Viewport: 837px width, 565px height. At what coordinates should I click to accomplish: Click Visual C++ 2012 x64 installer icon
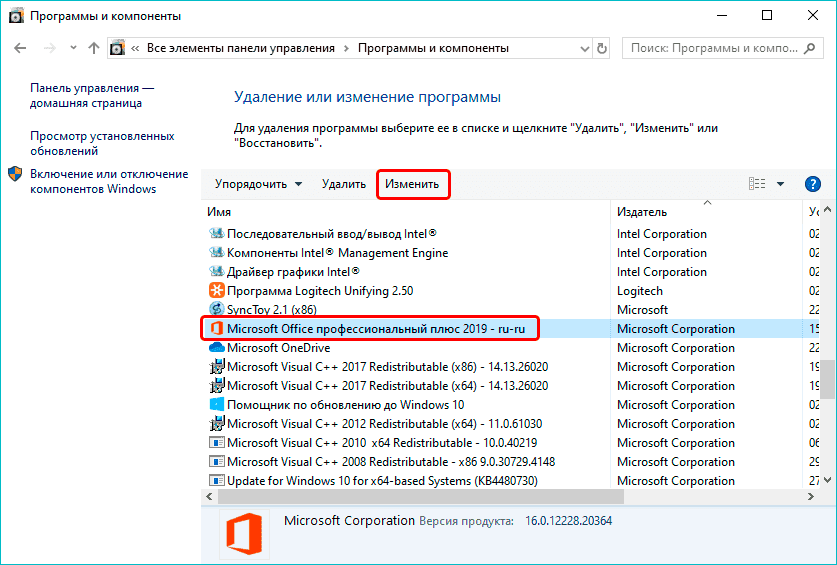tap(216, 423)
